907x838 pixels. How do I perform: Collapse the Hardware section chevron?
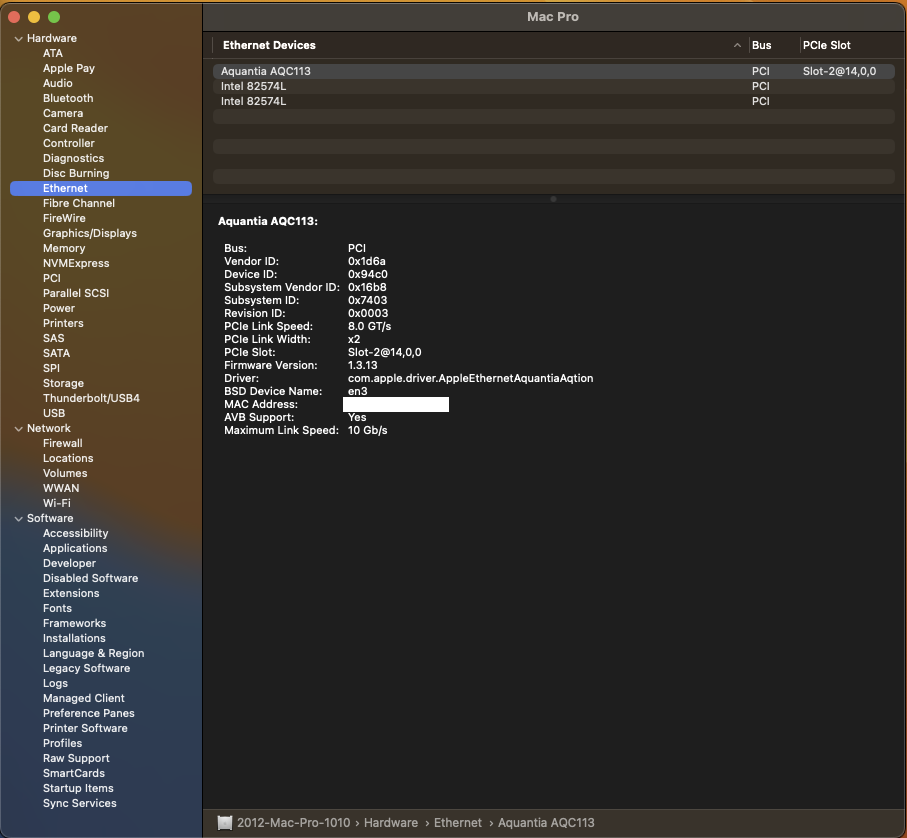tap(19, 39)
